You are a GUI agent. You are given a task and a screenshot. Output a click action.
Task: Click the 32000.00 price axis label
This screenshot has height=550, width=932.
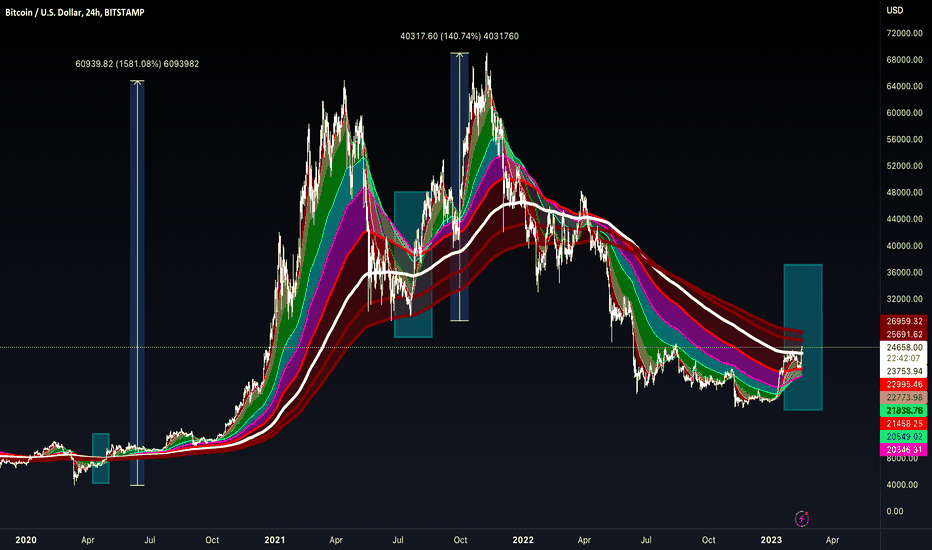tap(904, 298)
